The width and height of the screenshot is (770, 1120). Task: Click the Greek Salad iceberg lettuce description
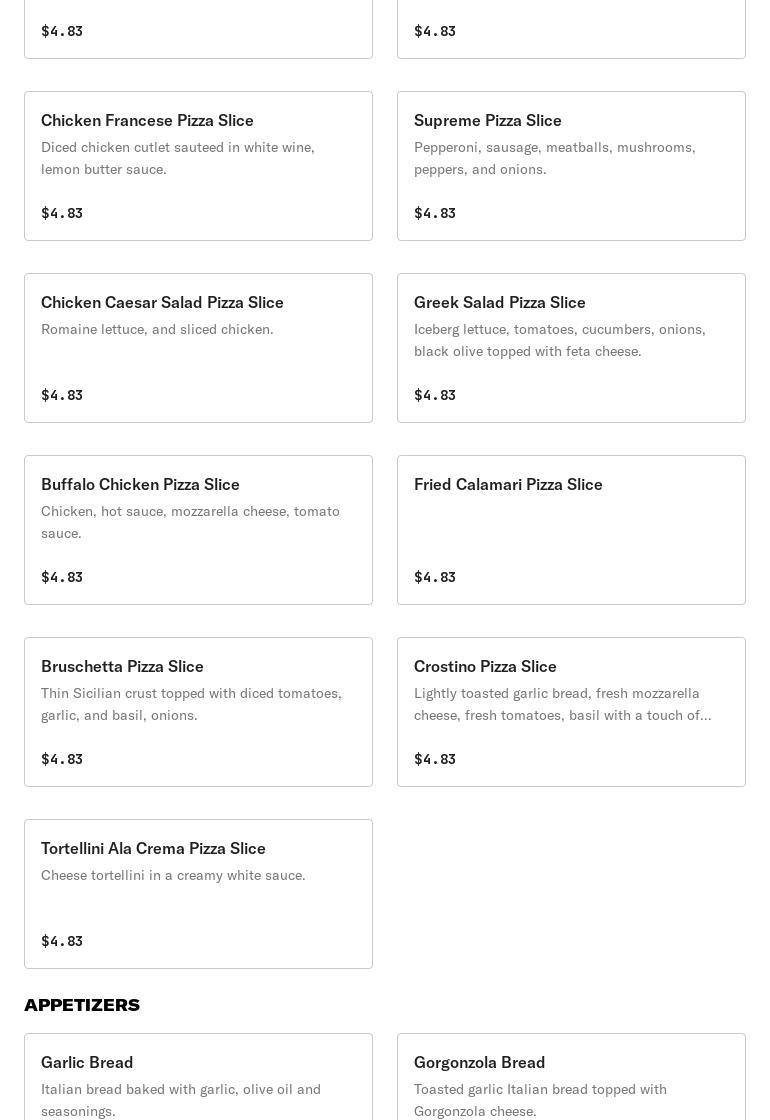(559, 340)
